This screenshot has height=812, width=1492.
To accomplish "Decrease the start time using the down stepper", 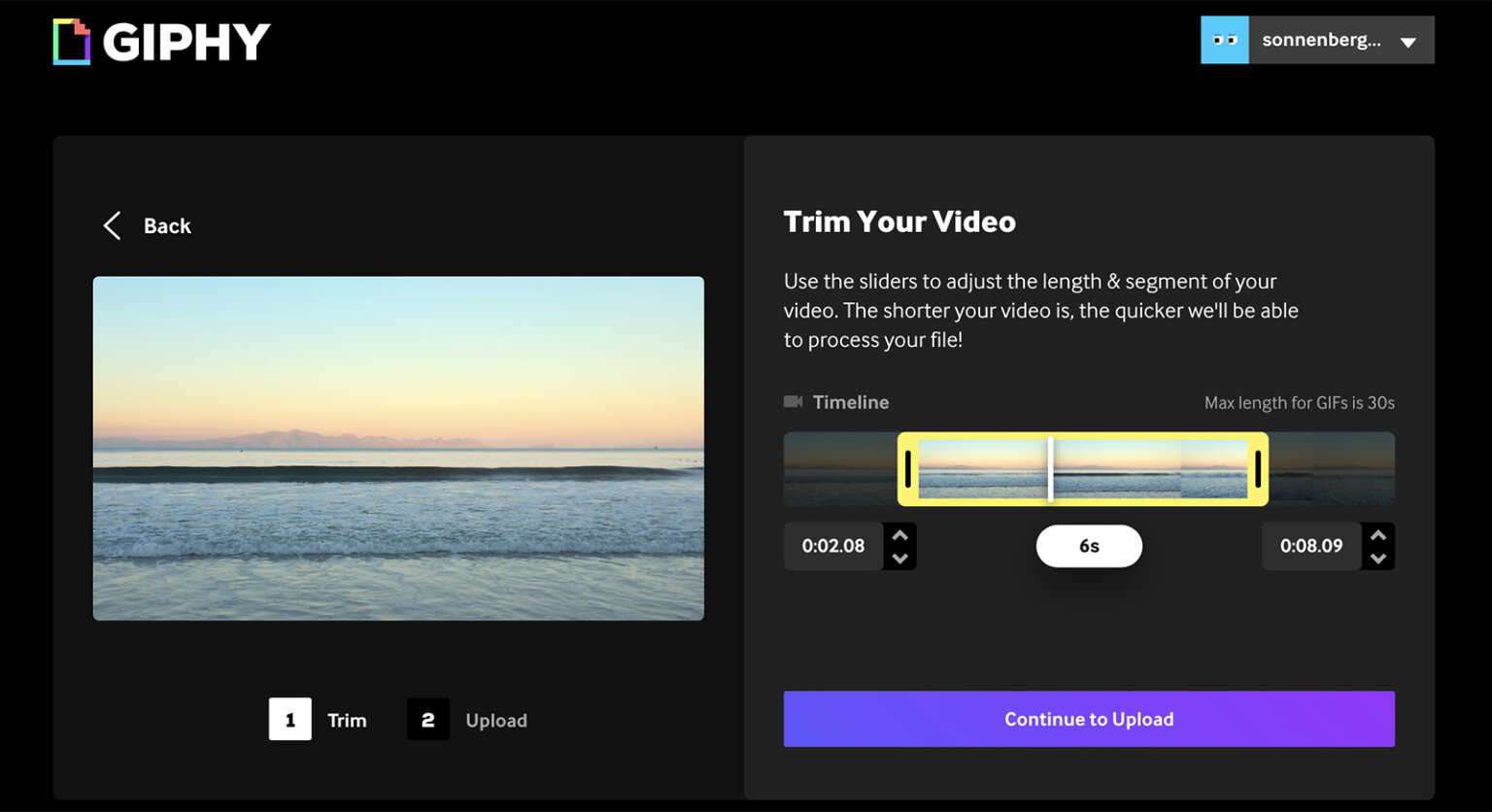I will point(900,559).
